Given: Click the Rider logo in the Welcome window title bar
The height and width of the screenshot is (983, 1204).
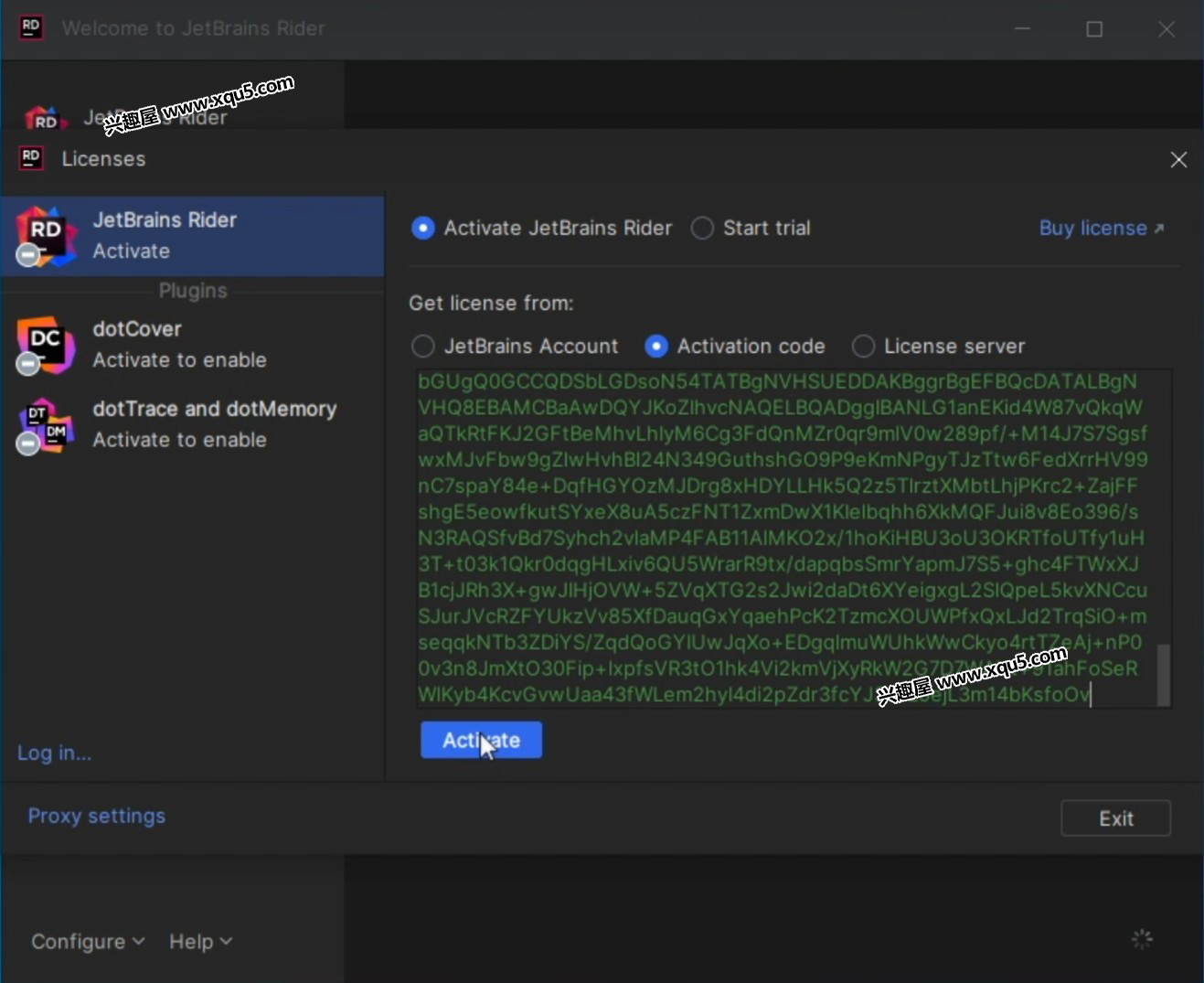Looking at the screenshot, I should click(31, 27).
